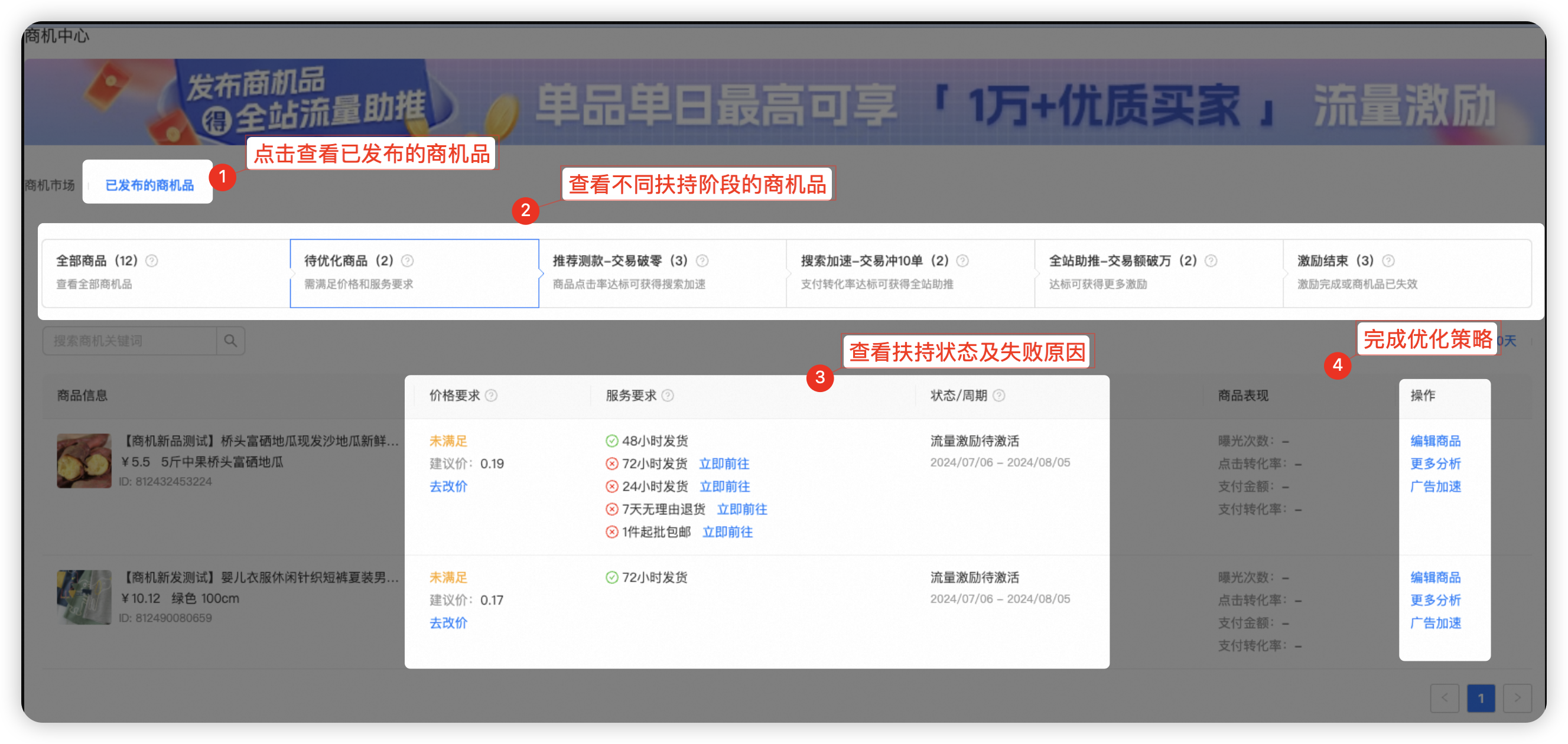This screenshot has width=1568, height=744.
Task: Click the previous page arrow in pagination
Action: tap(1445, 699)
